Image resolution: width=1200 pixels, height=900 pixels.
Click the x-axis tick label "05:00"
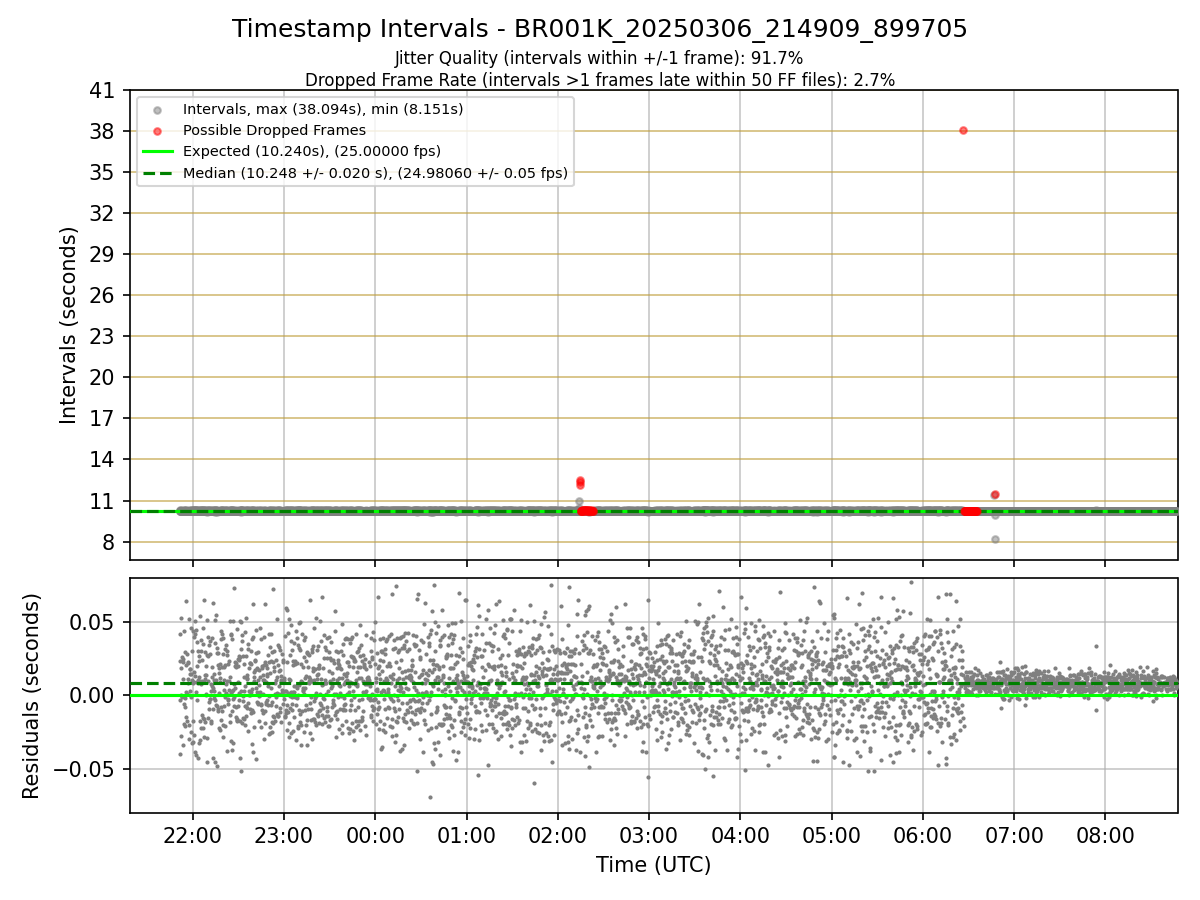point(831,836)
